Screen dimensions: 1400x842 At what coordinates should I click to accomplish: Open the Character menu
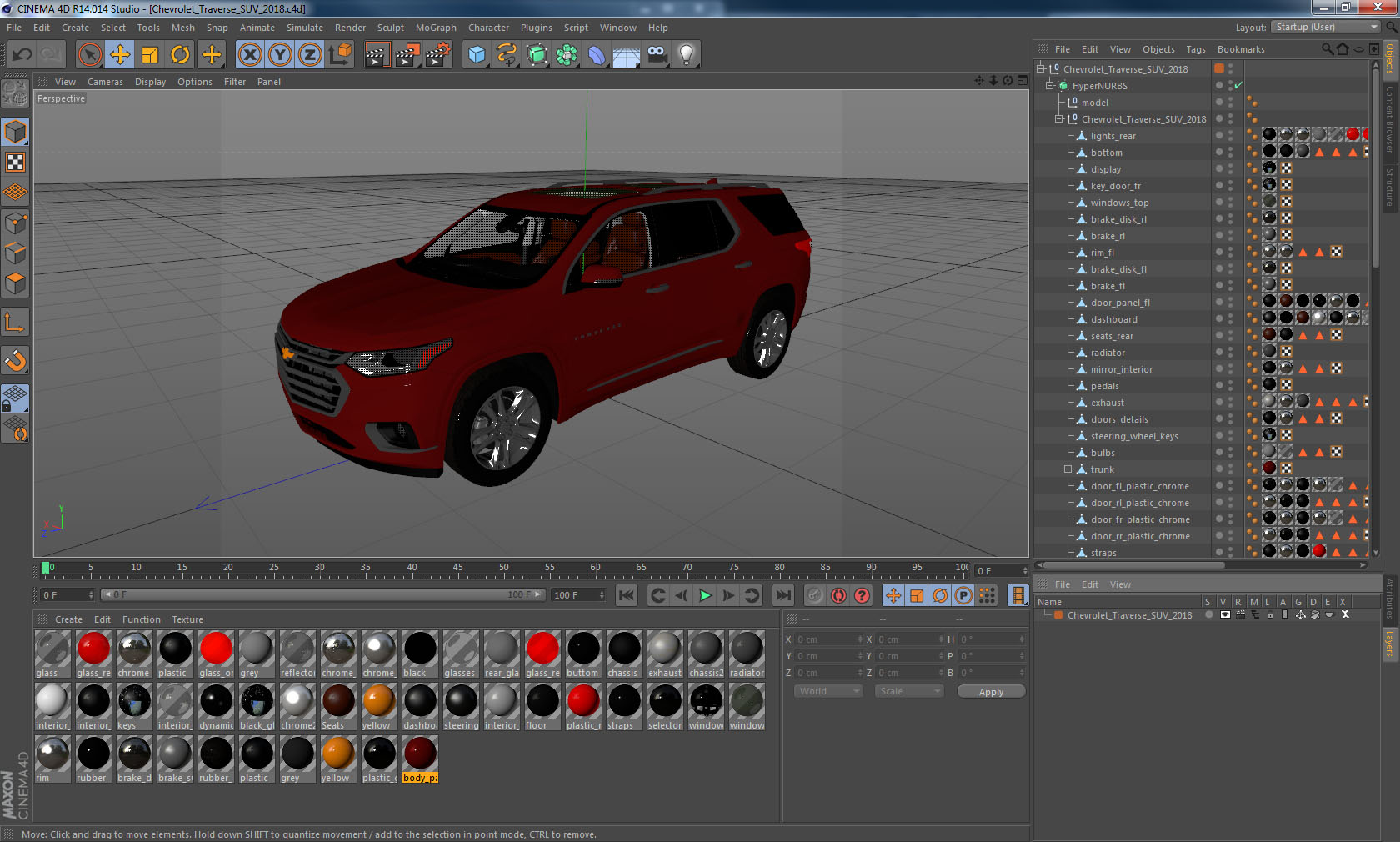pos(488,28)
